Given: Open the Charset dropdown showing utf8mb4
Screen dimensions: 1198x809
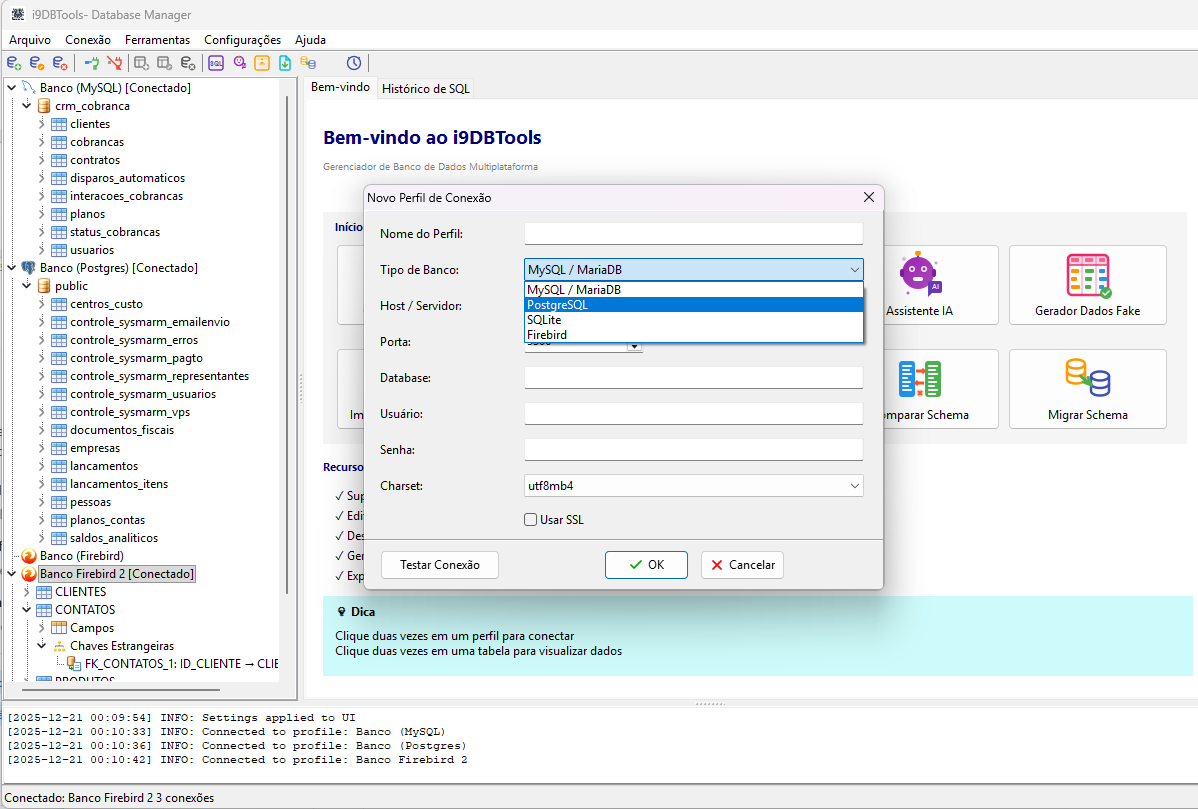Looking at the screenshot, I should coord(694,486).
